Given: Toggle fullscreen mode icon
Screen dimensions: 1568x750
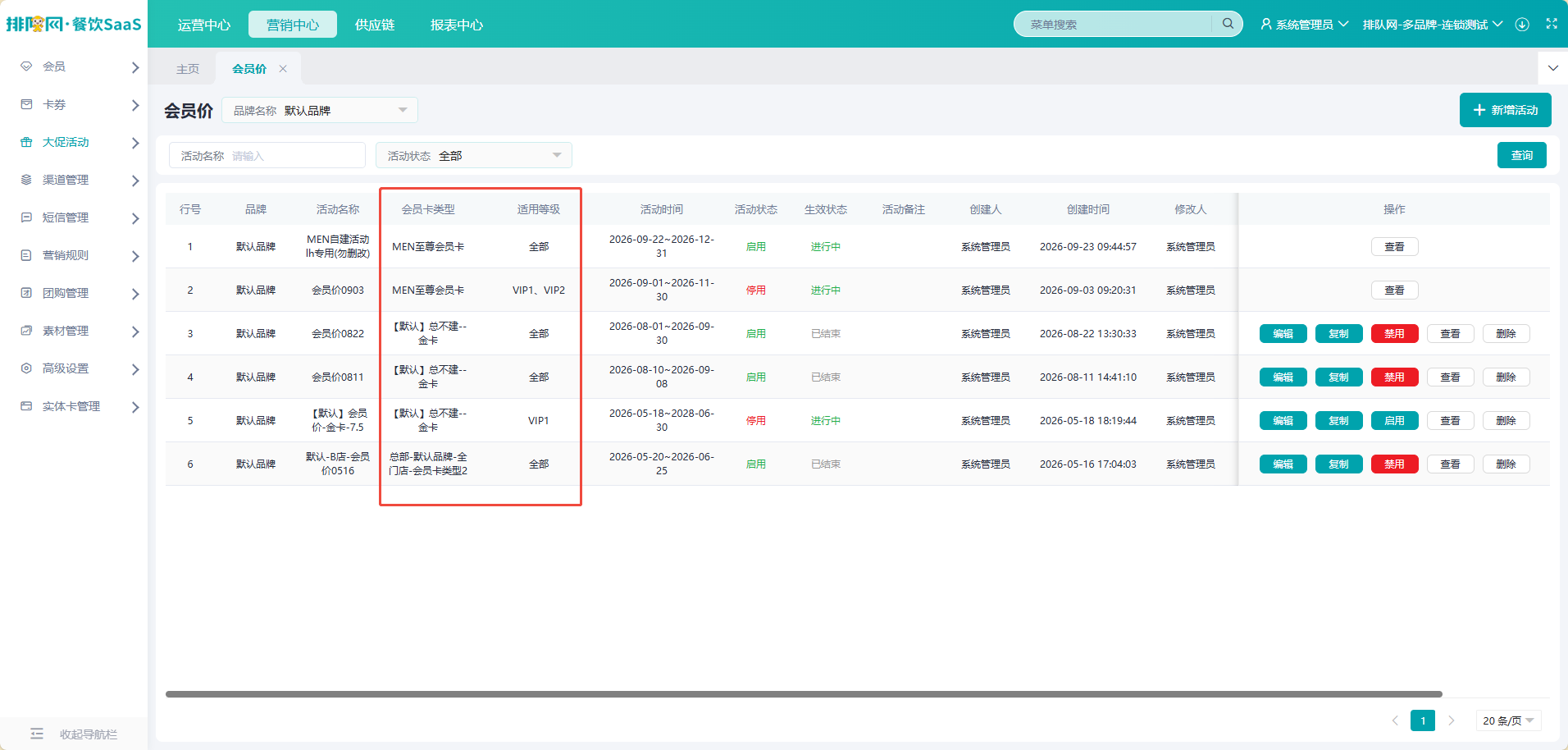Looking at the screenshot, I should (1552, 24).
